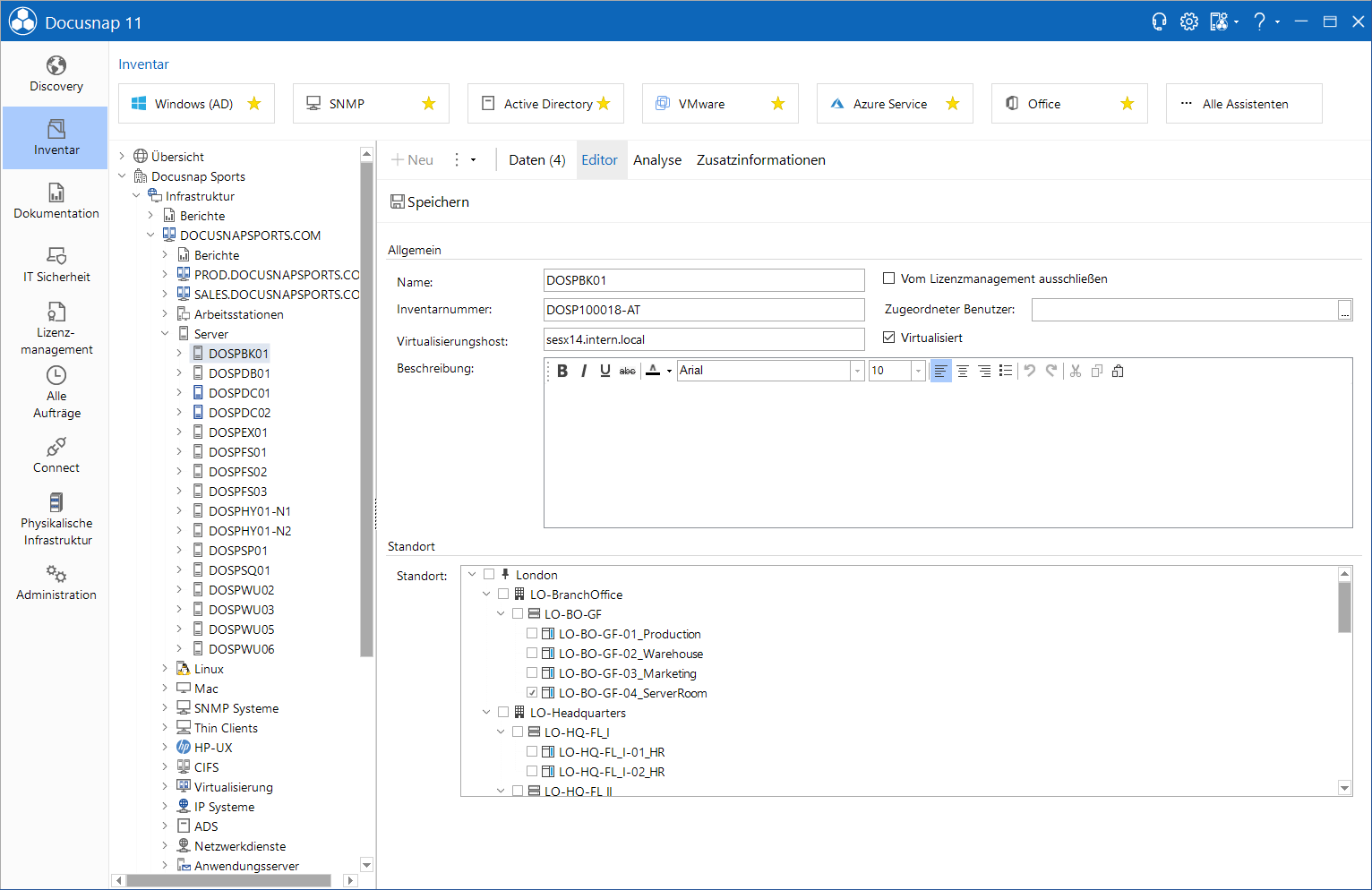Toggle underline formatting in description editor
The height and width of the screenshot is (890, 1372).
(605, 371)
